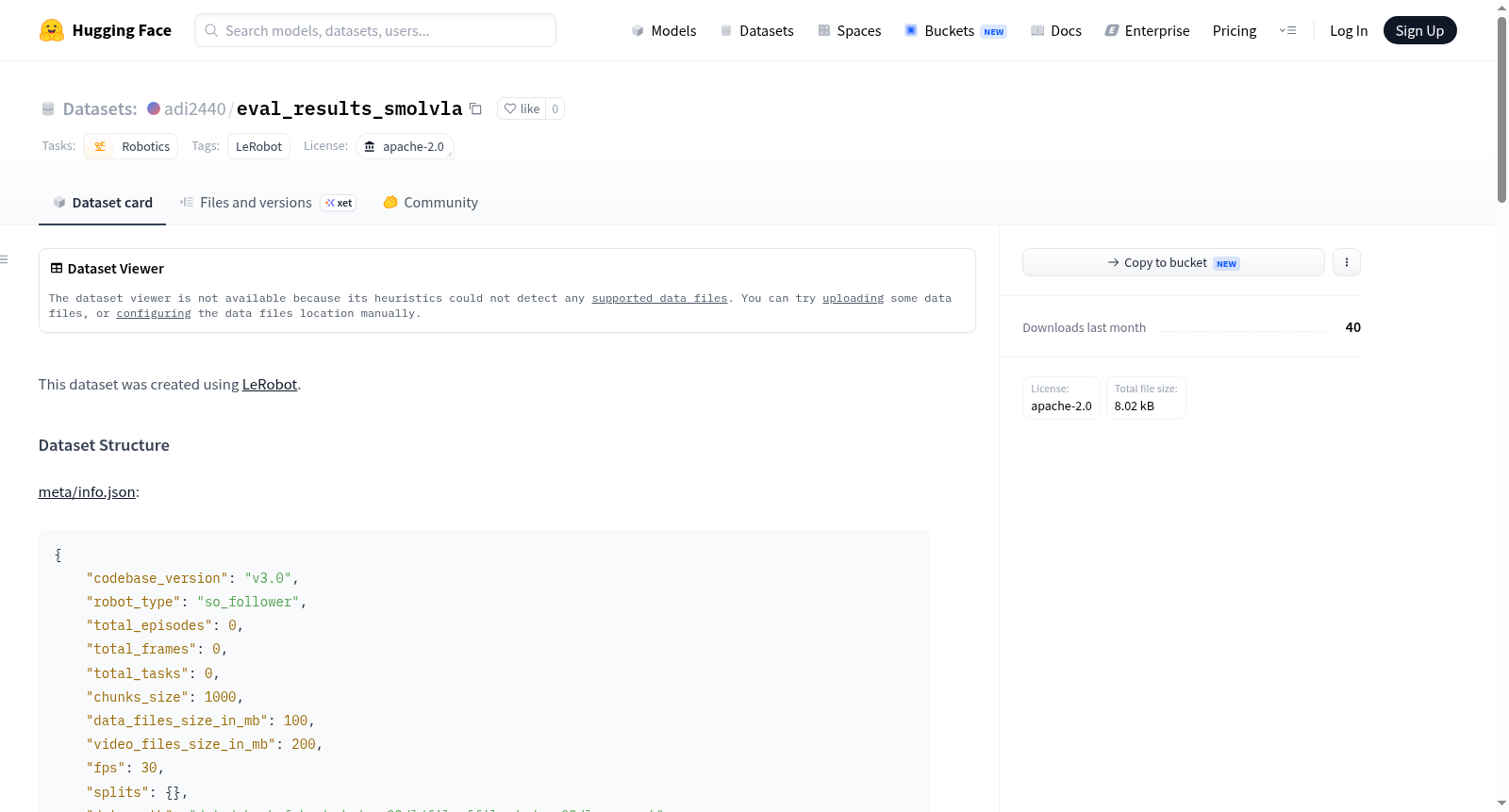Click Copy to bucket button
Screen dimensions: 1509x812
point(1173,262)
